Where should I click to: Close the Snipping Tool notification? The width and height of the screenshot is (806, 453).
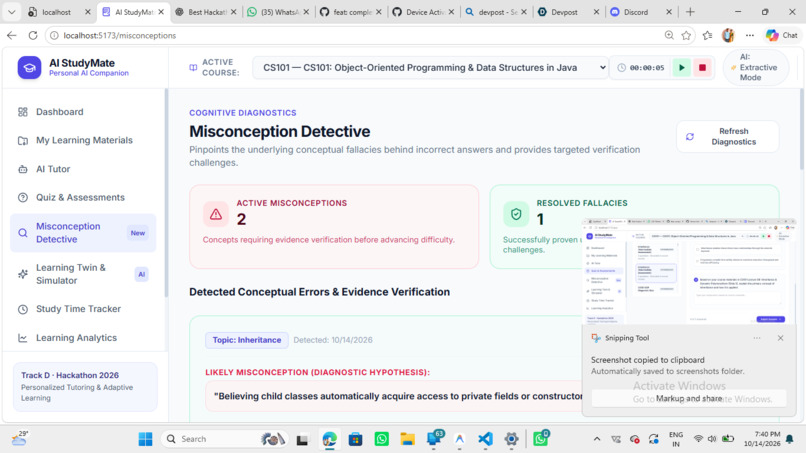tap(780, 338)
